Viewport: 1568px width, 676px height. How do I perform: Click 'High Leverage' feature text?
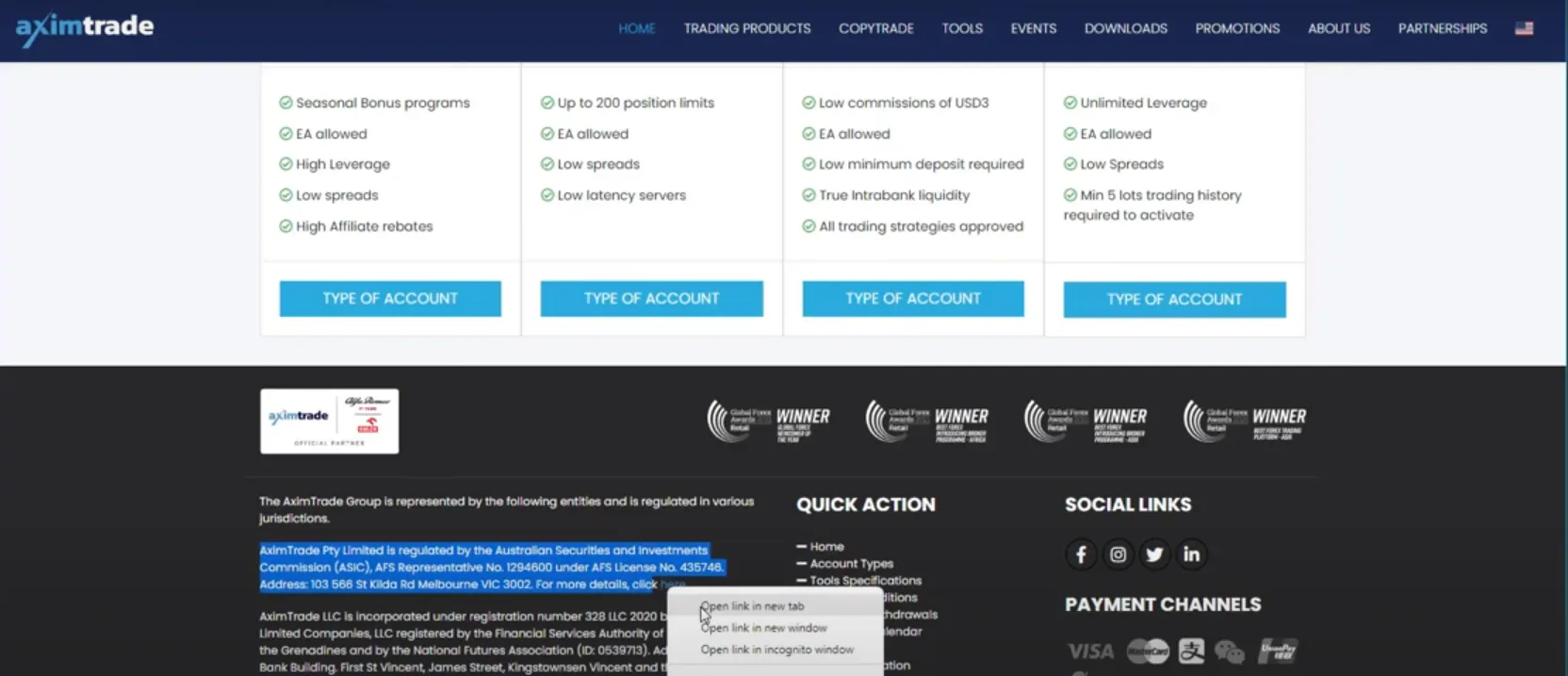click(x=342, y=164)
